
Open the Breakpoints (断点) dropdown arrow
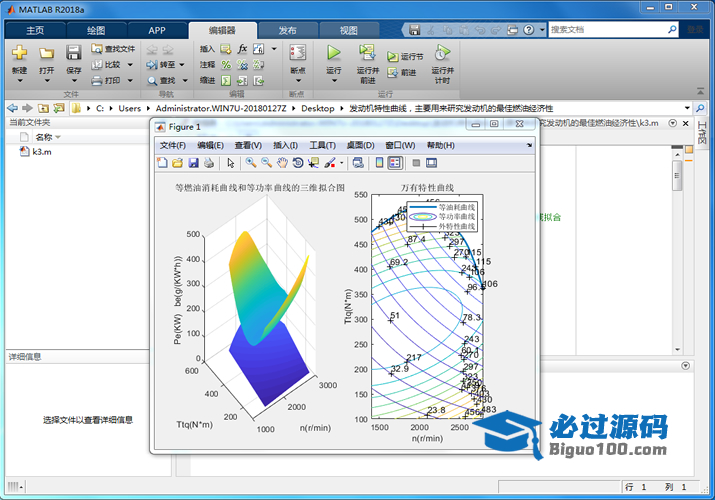pyautogui.click(x=298, y=81)
